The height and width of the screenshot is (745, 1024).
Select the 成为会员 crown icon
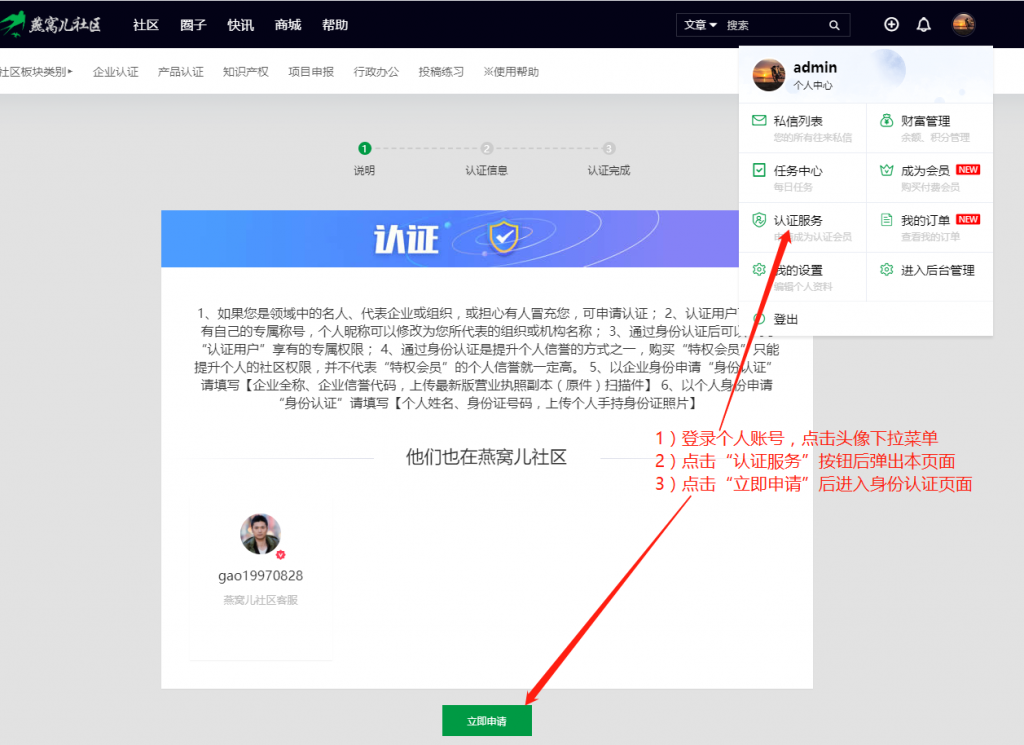tap(886, 170)
